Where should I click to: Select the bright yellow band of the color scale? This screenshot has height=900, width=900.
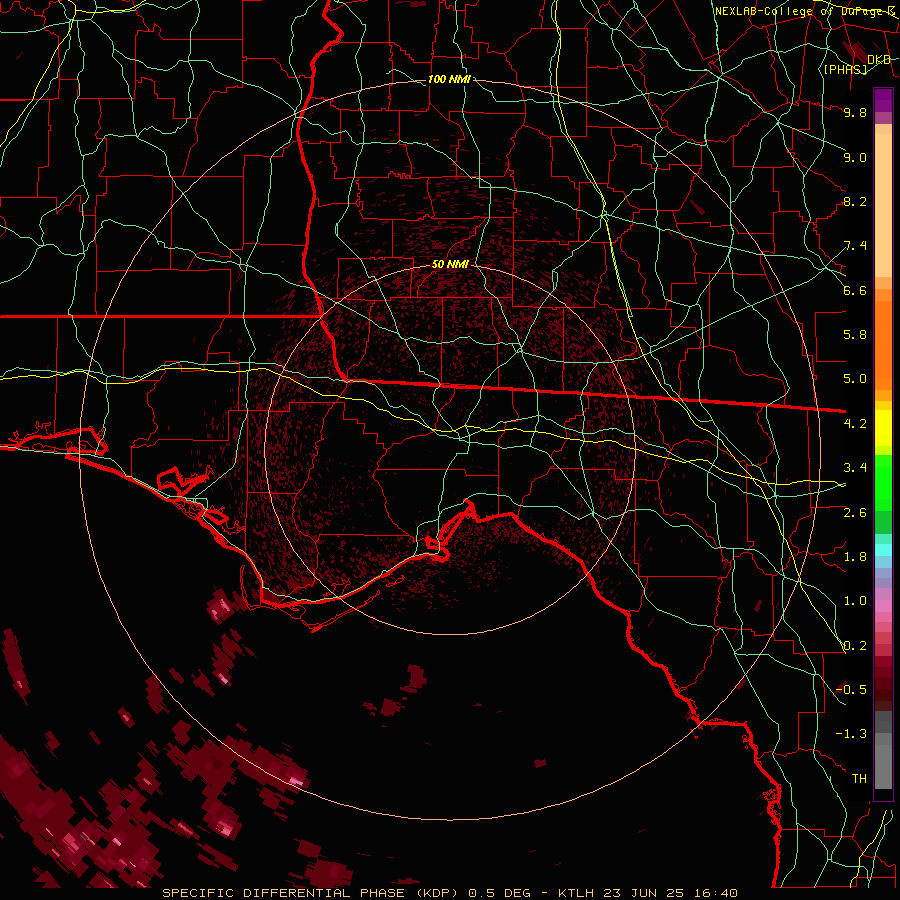click(x=883, y=427)
